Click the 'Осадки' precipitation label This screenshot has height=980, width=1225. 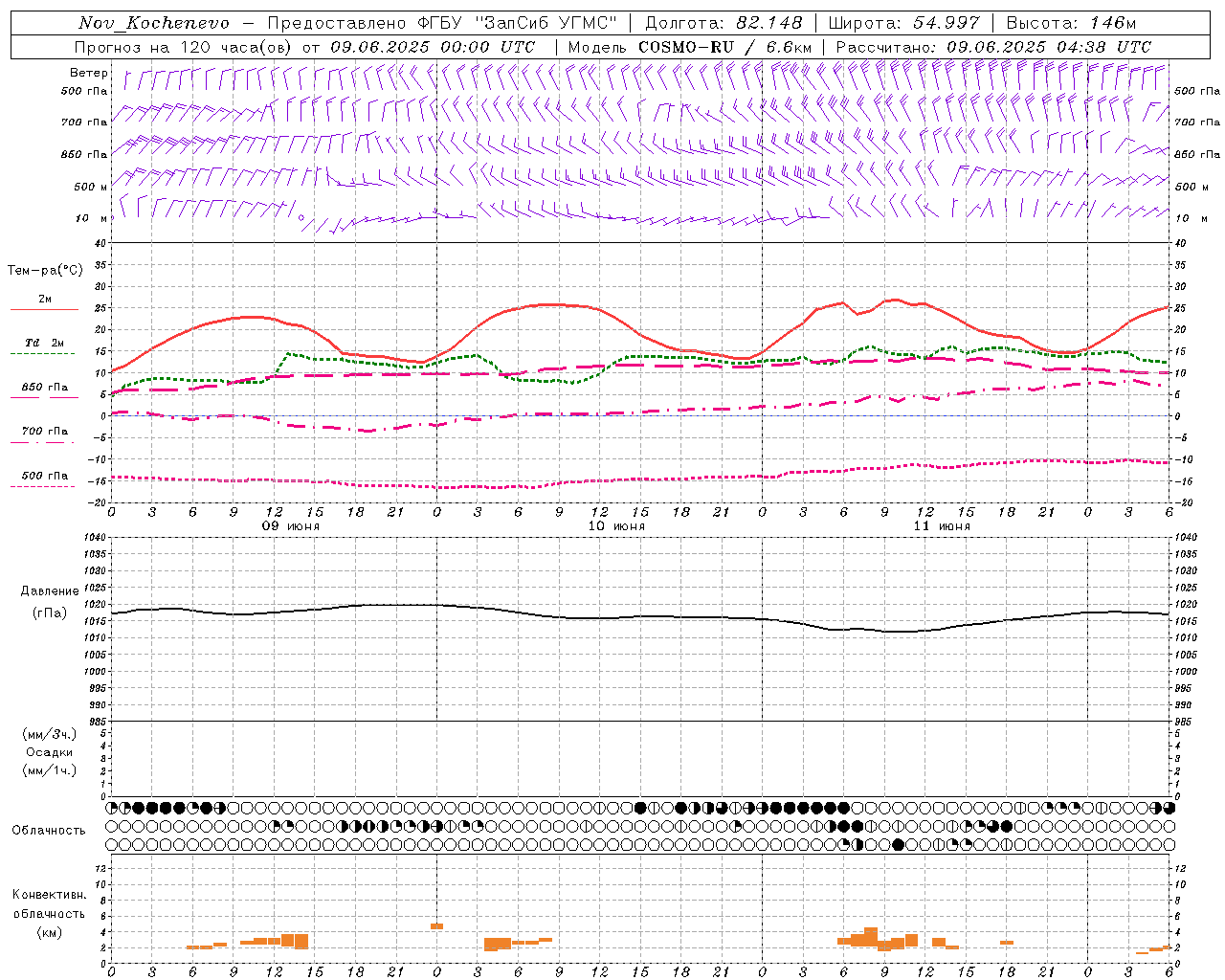[50, 752]
